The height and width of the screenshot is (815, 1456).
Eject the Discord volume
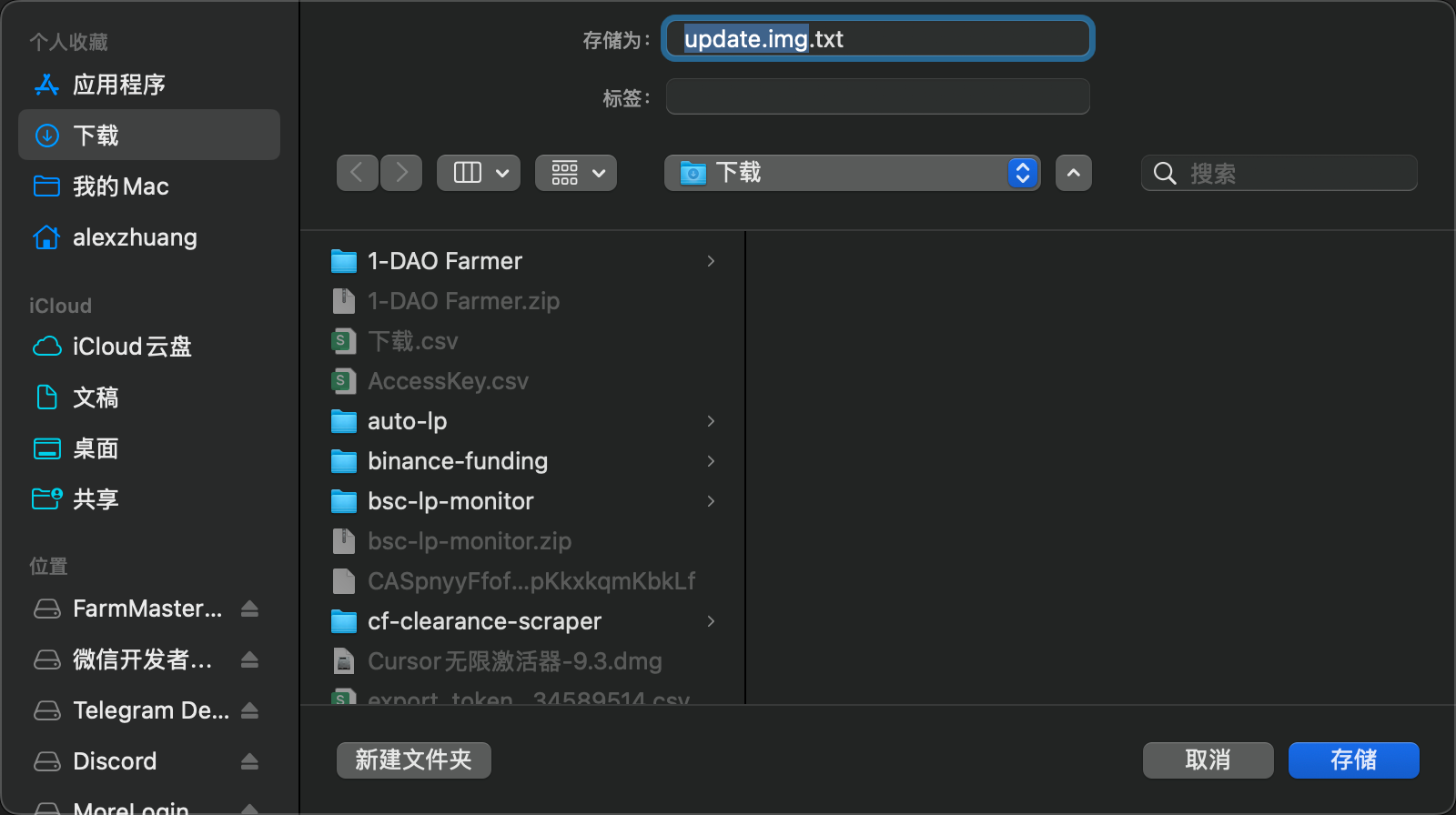click(249, 761)
